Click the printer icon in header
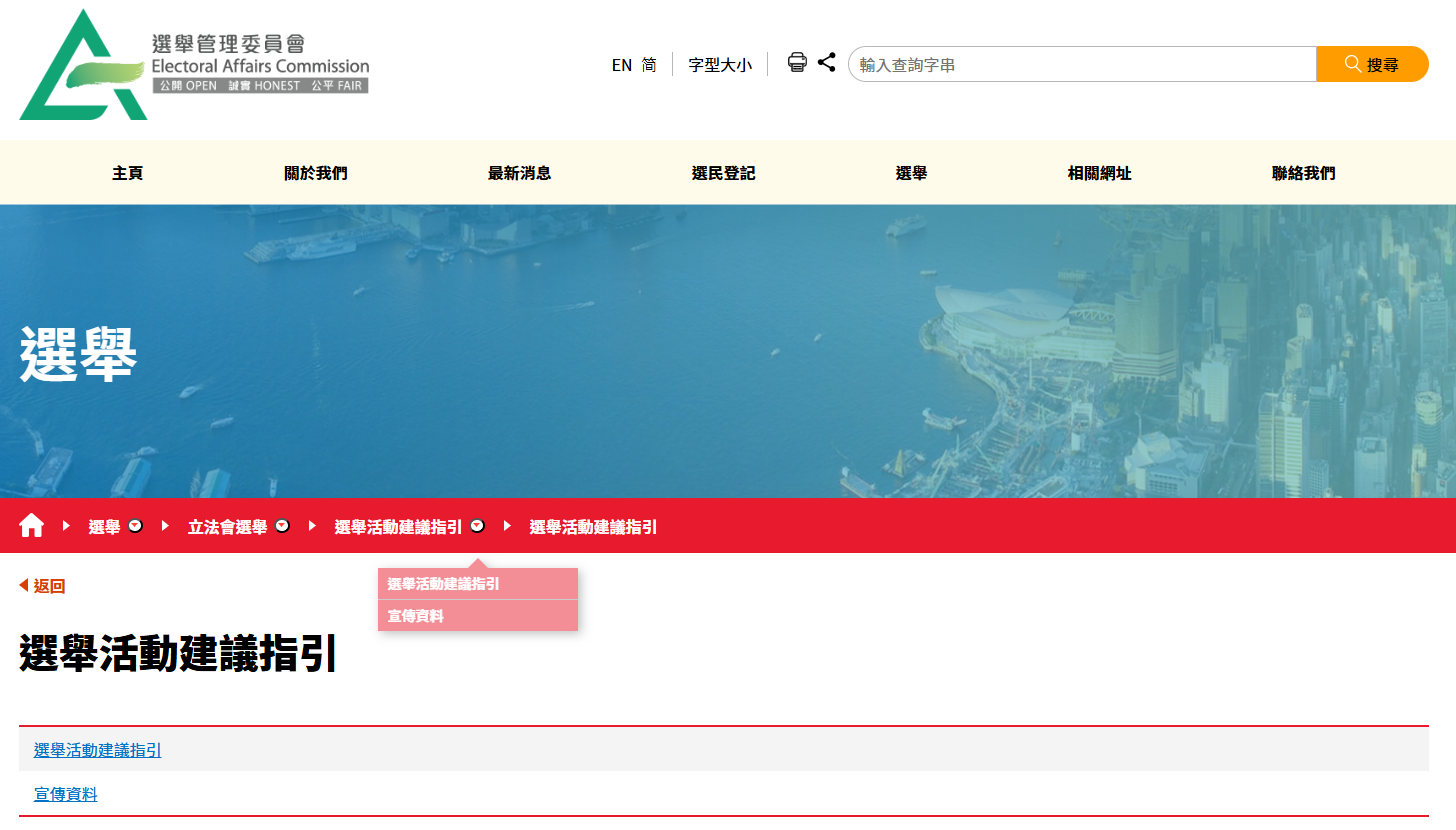 (x=797, y=63)
